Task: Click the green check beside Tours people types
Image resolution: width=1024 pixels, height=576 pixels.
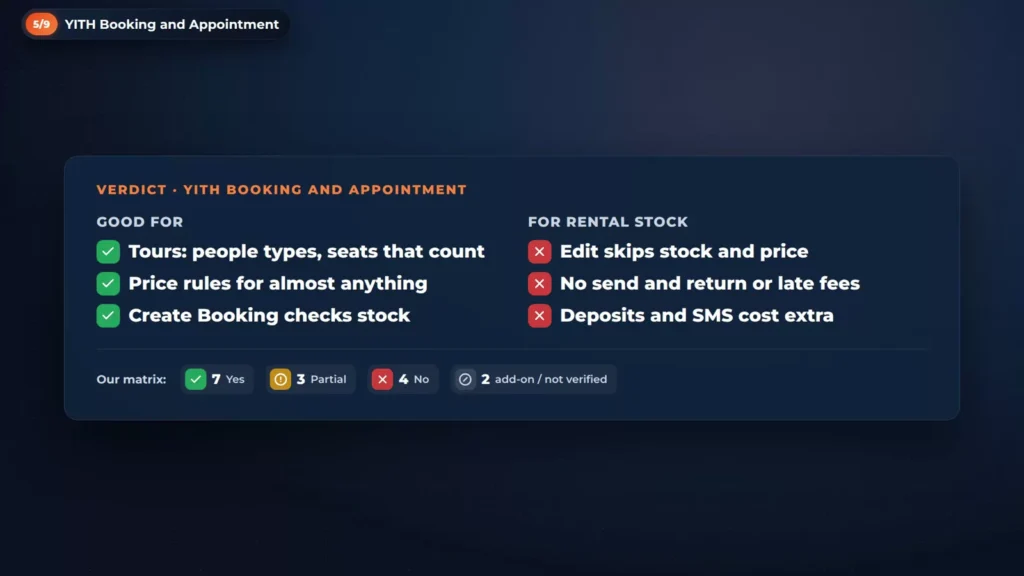Action: click(x=108, y=251)
